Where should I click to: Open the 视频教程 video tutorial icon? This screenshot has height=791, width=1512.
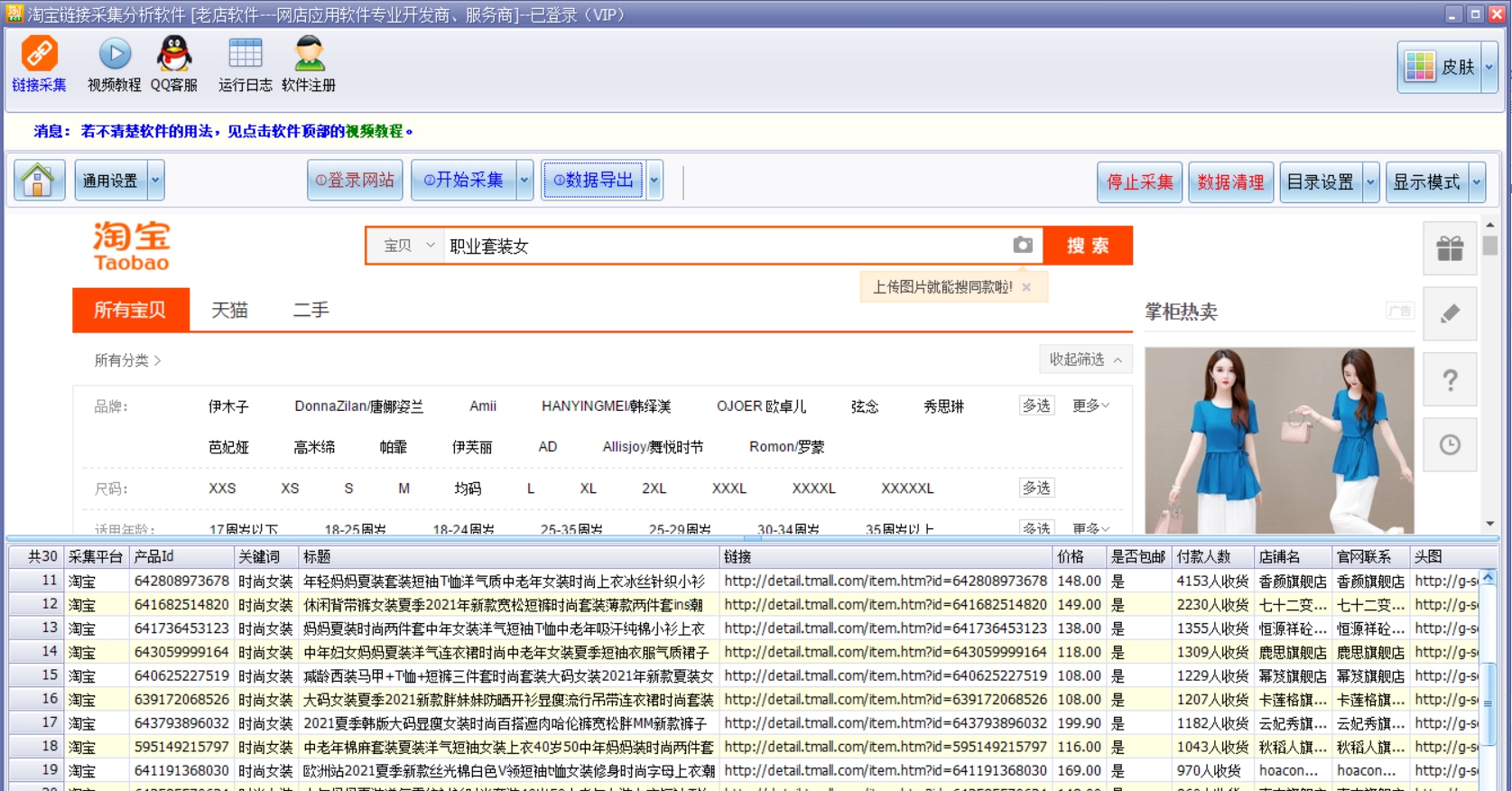tap(115, 55)
